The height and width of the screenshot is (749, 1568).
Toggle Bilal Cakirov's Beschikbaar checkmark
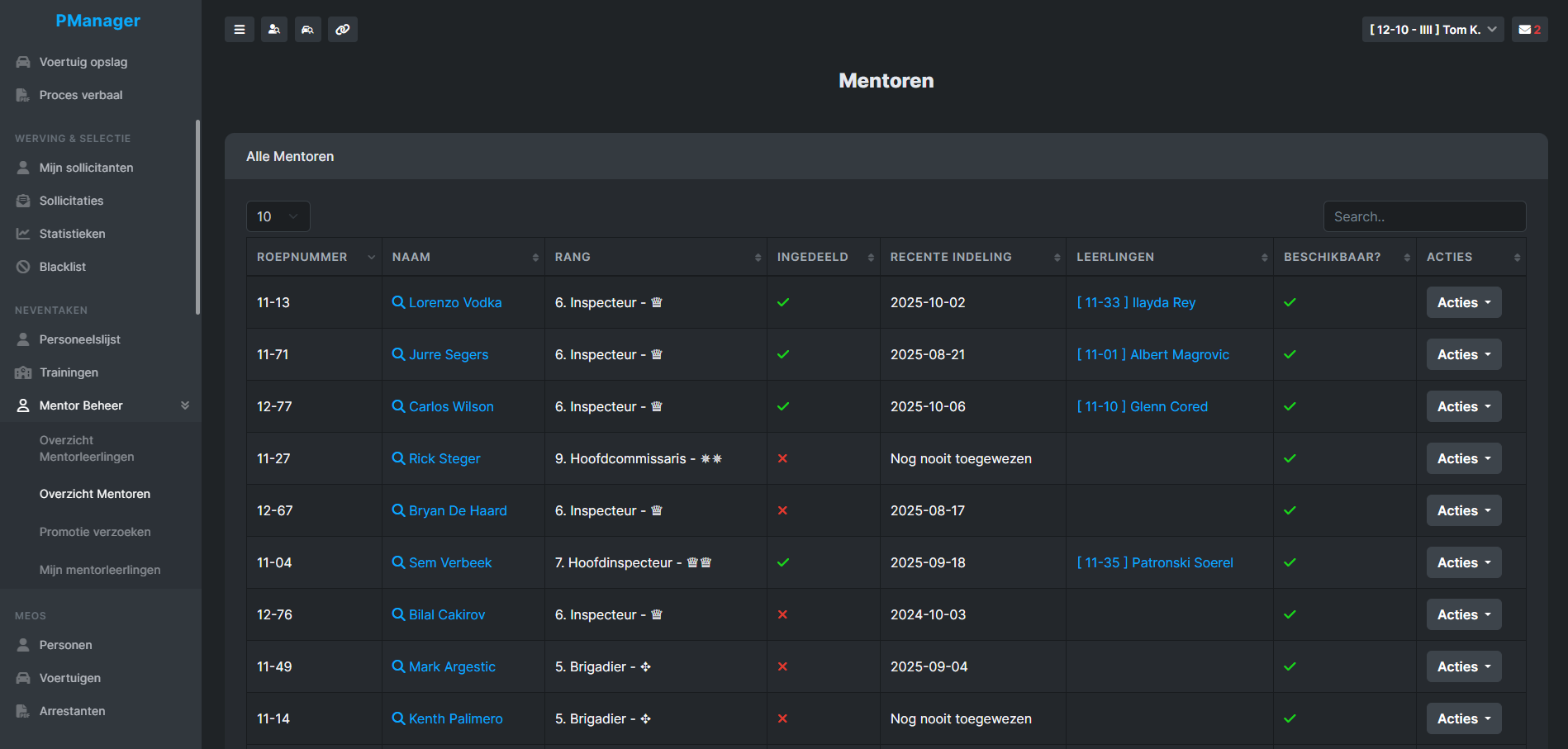click(1290, 614)
